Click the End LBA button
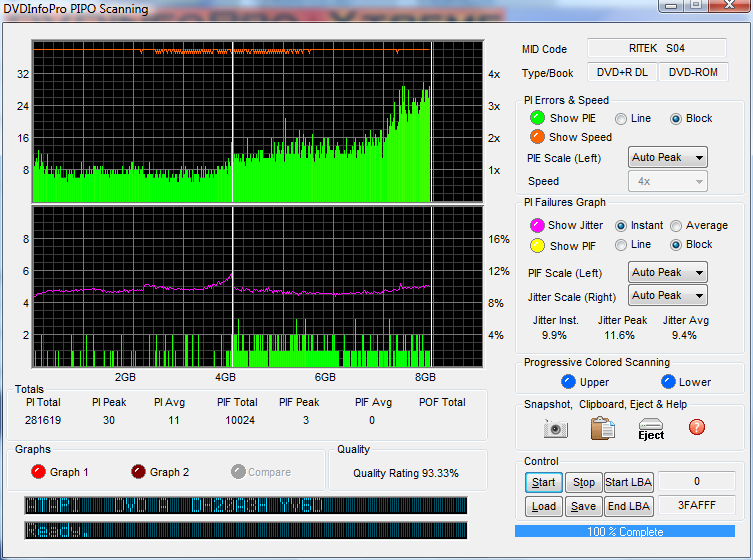This screenshot has width=753, height=560. pos(628,506)
